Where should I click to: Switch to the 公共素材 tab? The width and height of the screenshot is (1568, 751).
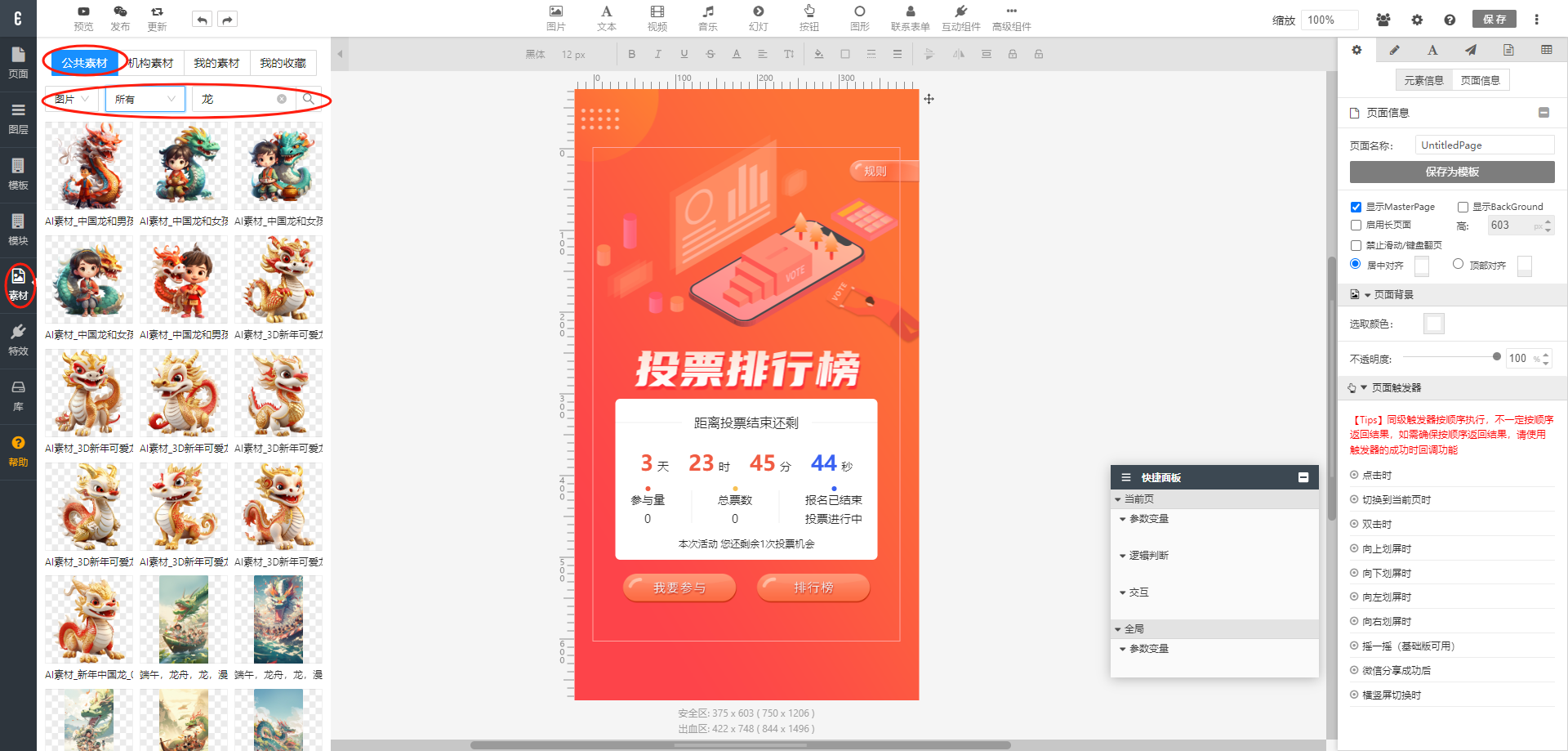coord(84,63)
